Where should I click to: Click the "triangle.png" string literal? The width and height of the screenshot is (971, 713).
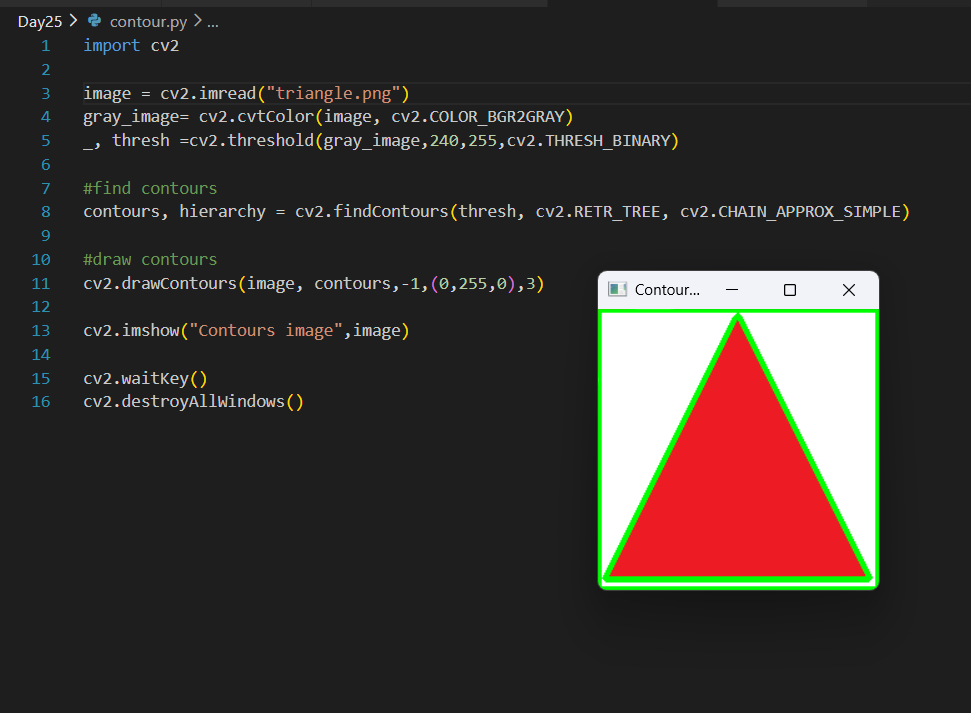333,94
